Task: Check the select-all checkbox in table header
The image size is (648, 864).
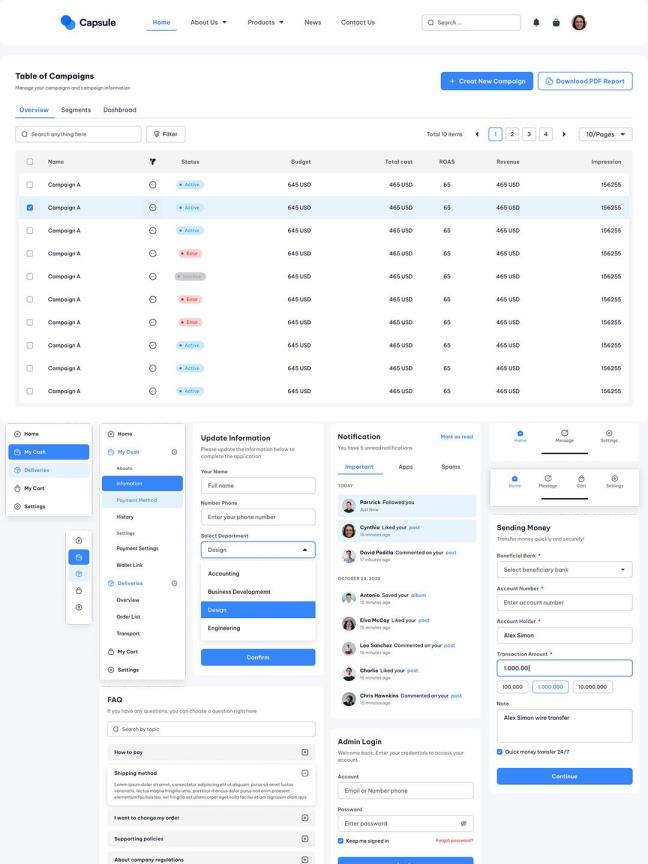Action: point(30,161)
